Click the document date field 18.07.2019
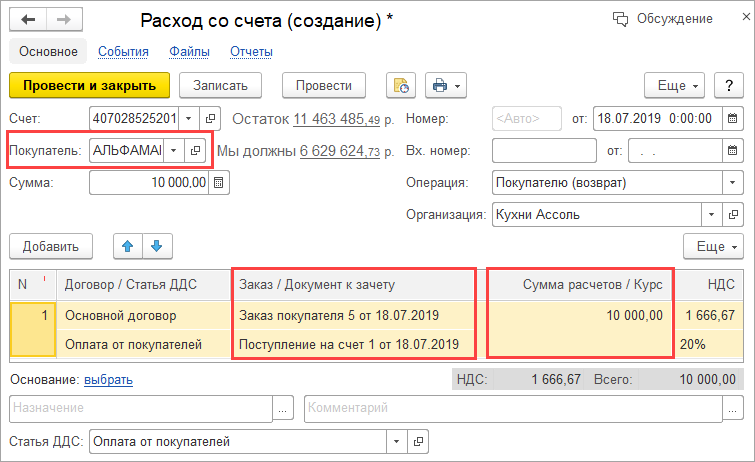Screen dimensions: 755x462 [658, 118]
